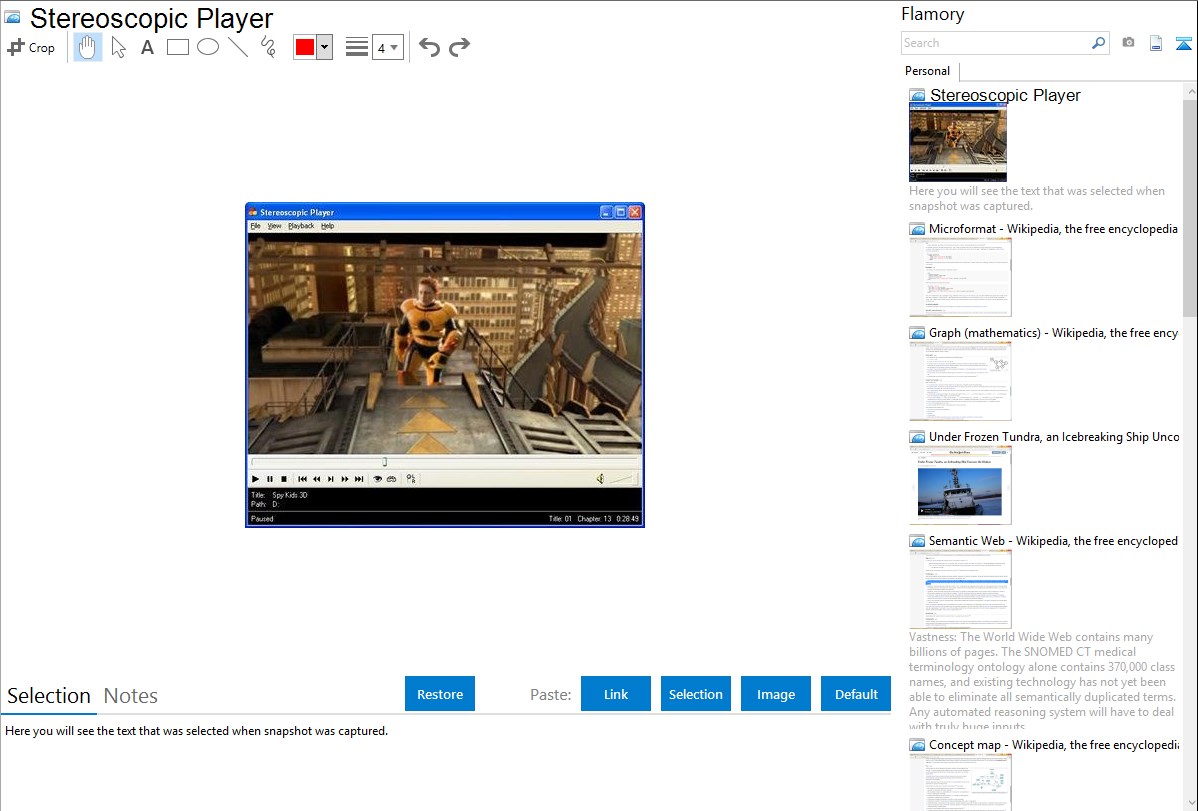This screenshot has width=1198, height=811.
Task: Activate the hand pan tool
Action: (88, 47)
